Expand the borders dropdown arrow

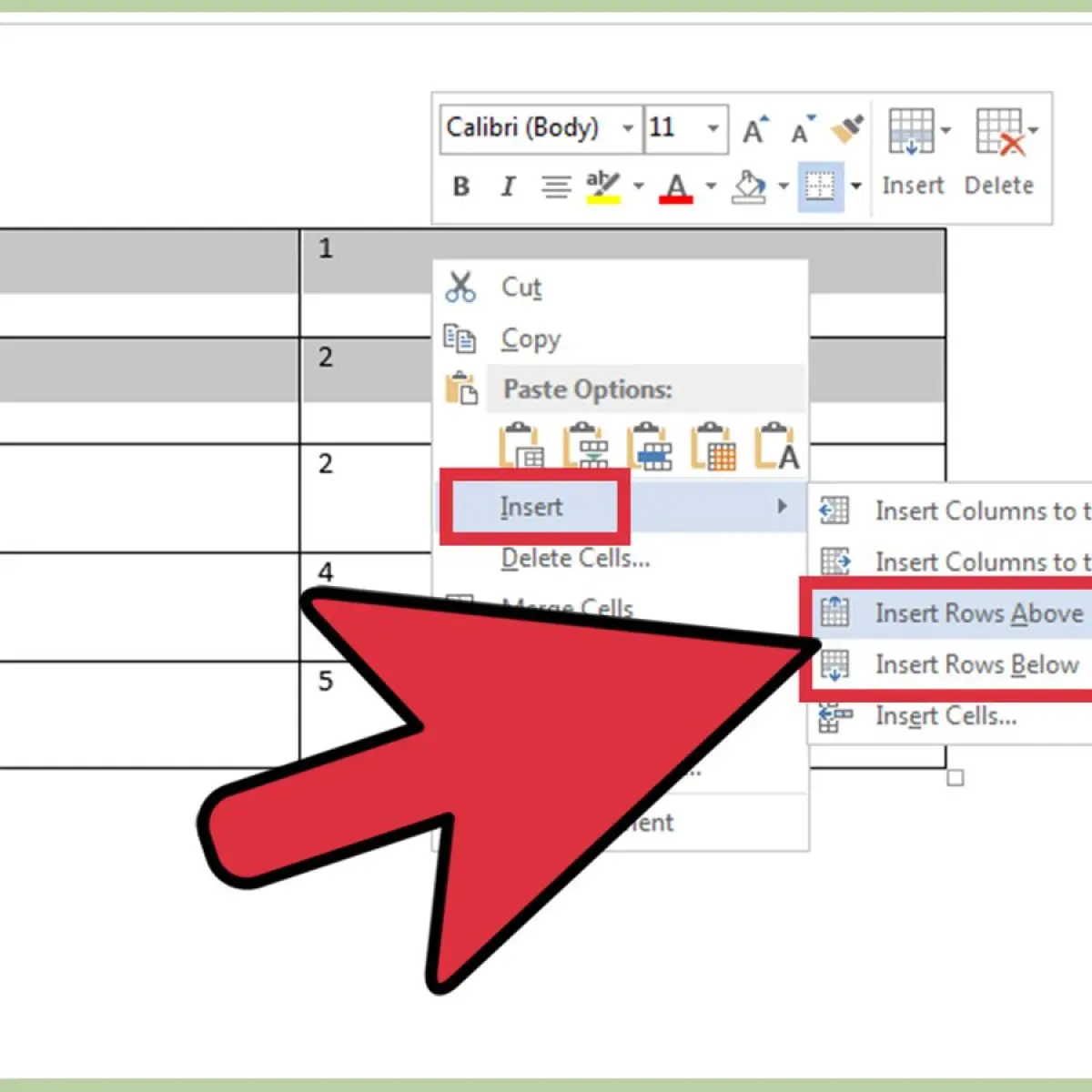pos(856,187)
